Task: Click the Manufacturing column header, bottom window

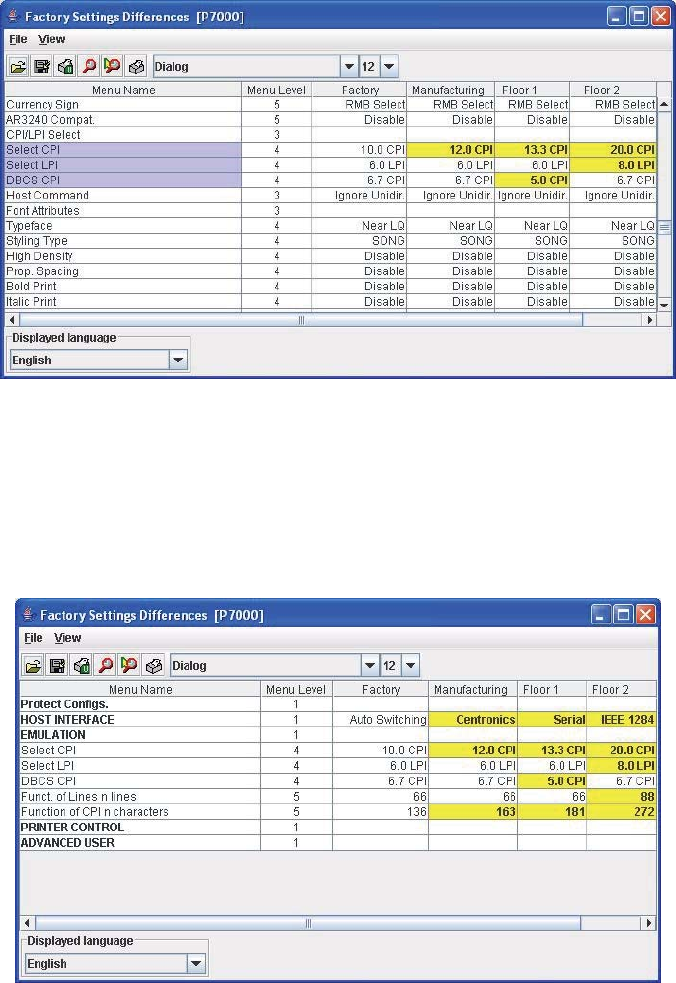Action: 473,689
